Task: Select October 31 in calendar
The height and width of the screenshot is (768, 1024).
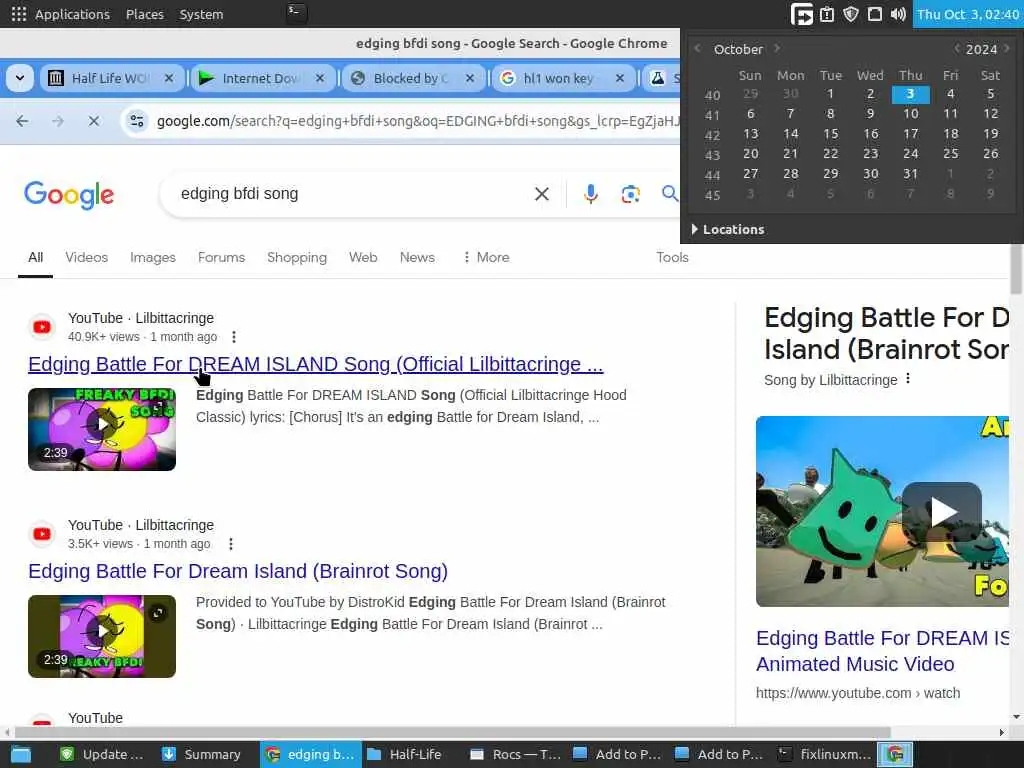Action: click(x=910, y=174)
